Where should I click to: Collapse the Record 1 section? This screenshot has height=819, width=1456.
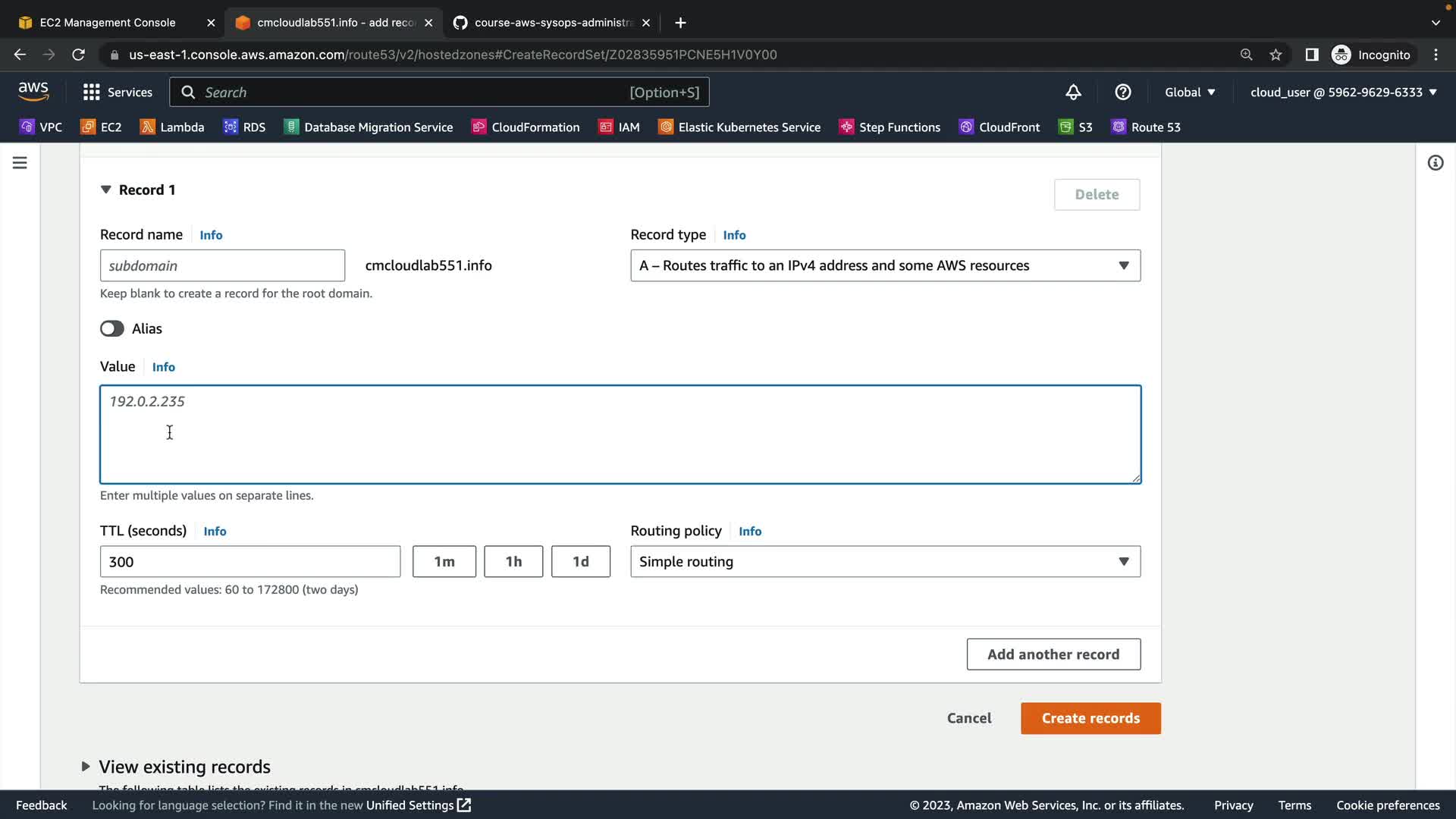[106, 190]
